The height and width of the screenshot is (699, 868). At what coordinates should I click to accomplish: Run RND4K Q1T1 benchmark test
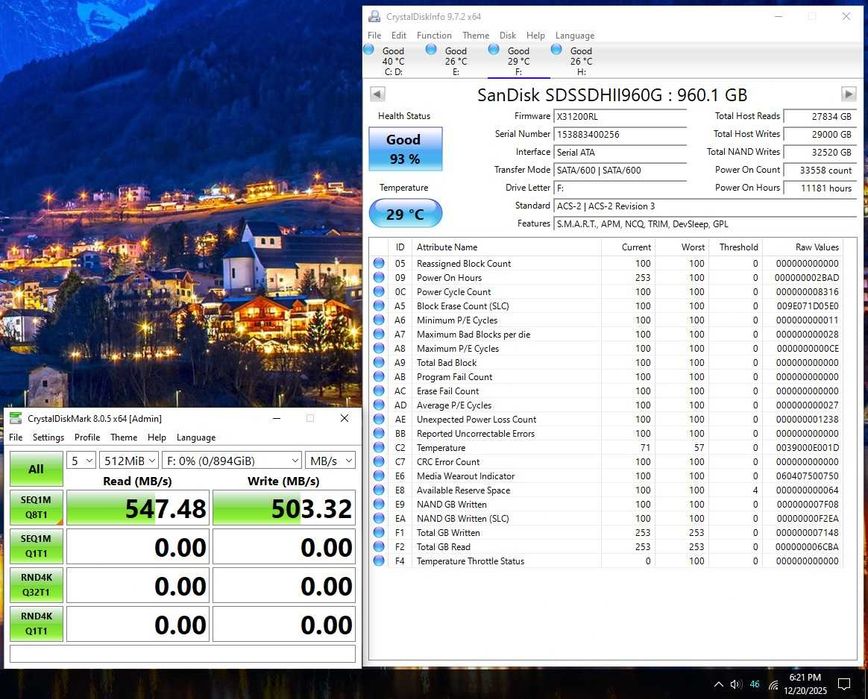pyautogui.click(x=37, y=623)
